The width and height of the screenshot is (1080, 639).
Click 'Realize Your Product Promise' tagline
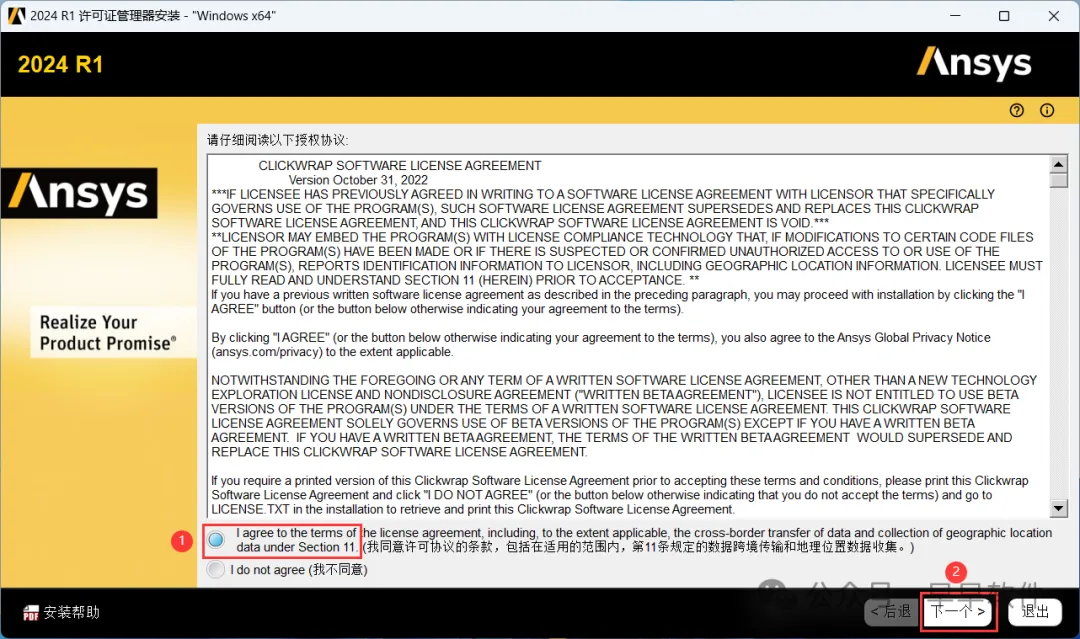[108, 333]
